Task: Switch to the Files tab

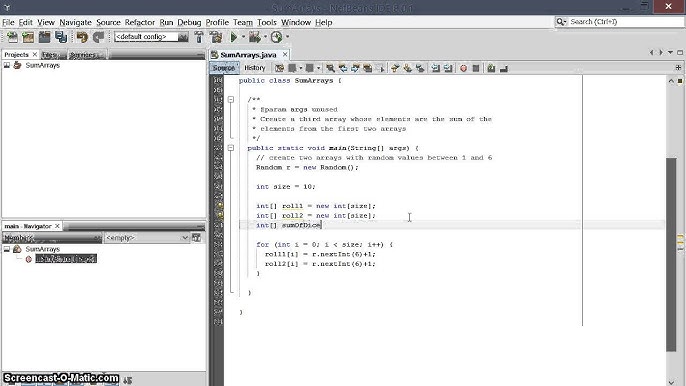Action: tap(49, 55)
